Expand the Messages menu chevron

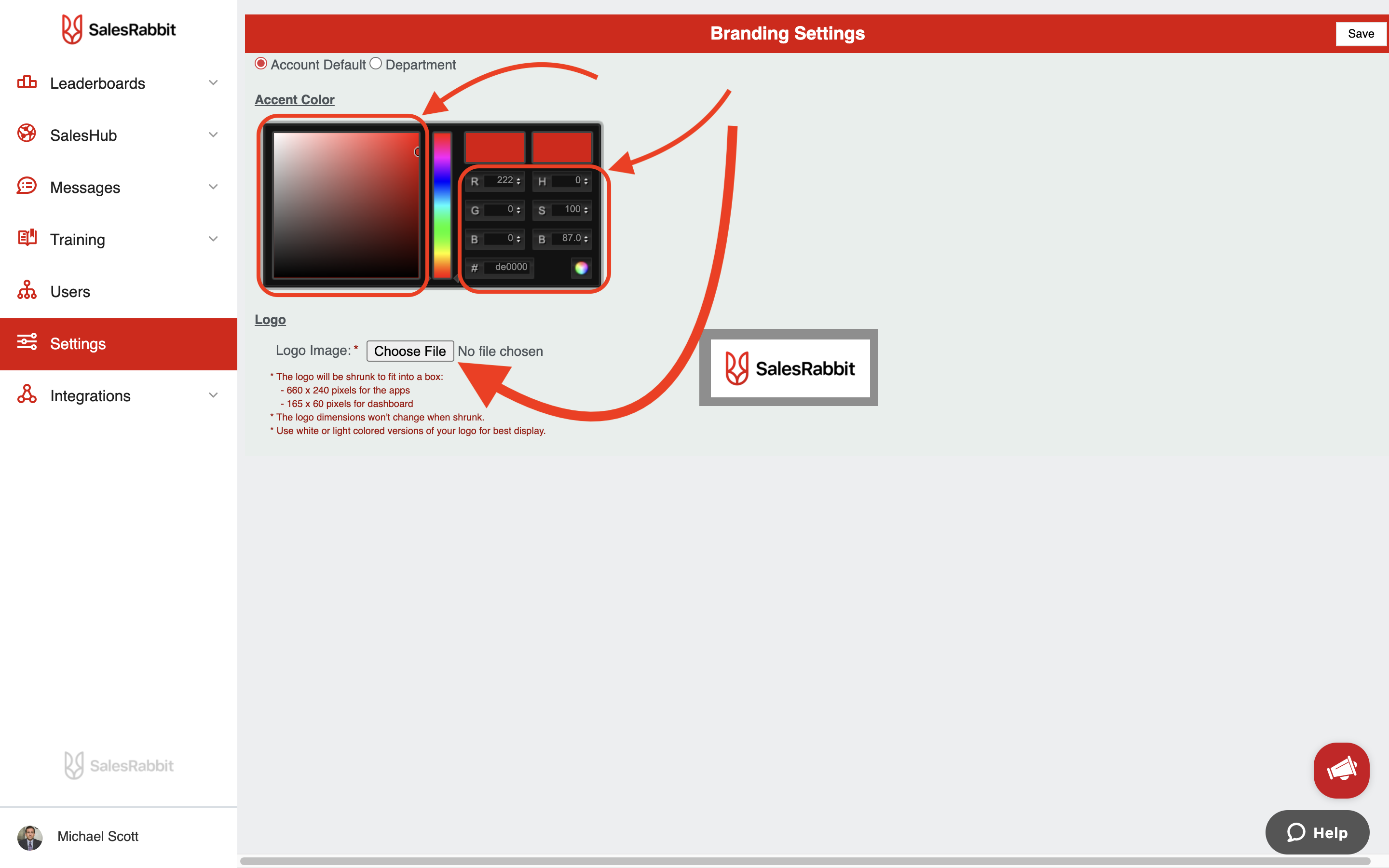coord(213,187)
